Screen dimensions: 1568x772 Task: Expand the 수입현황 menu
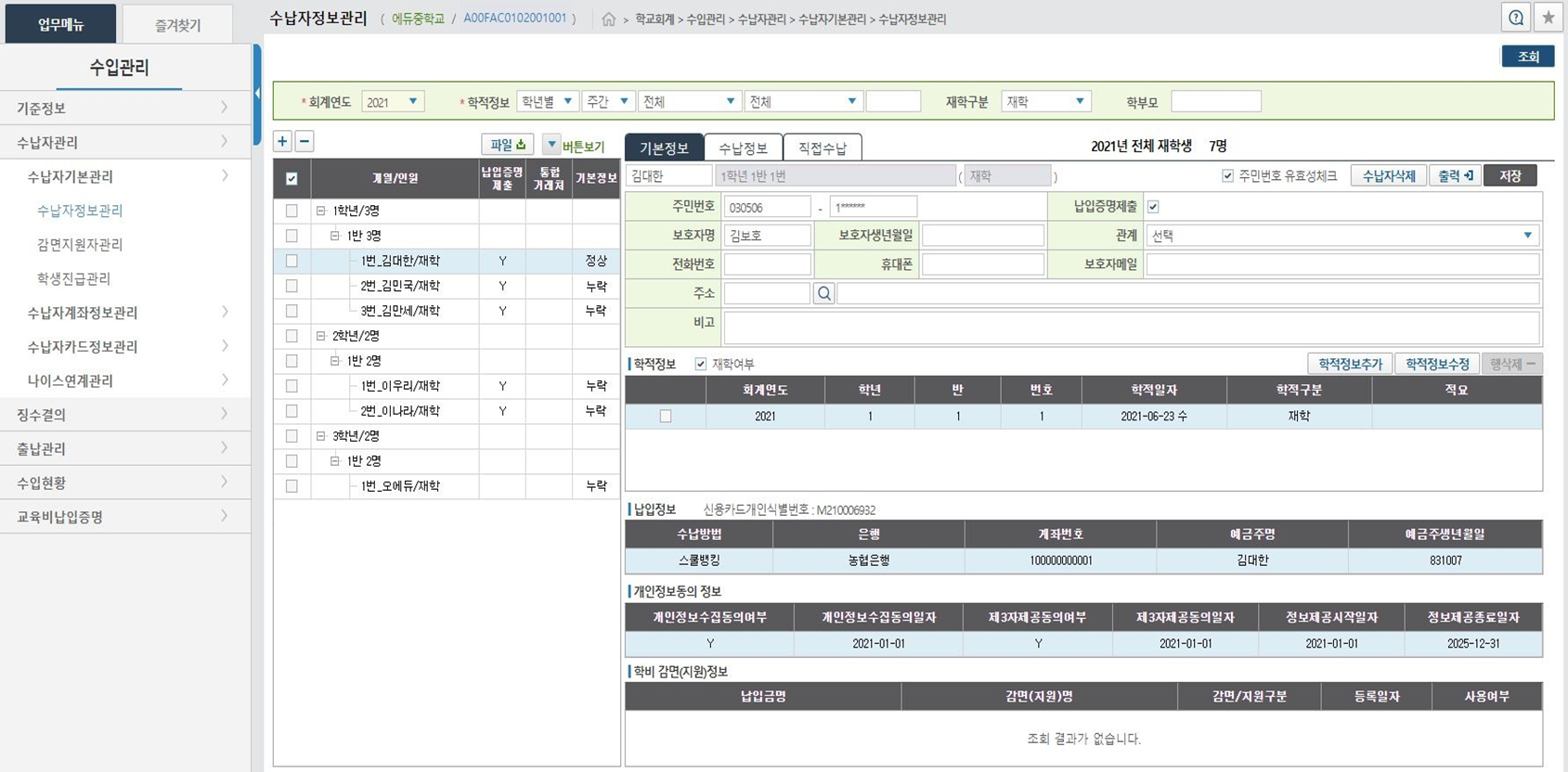pyautogui.click(x=125, y=482)
